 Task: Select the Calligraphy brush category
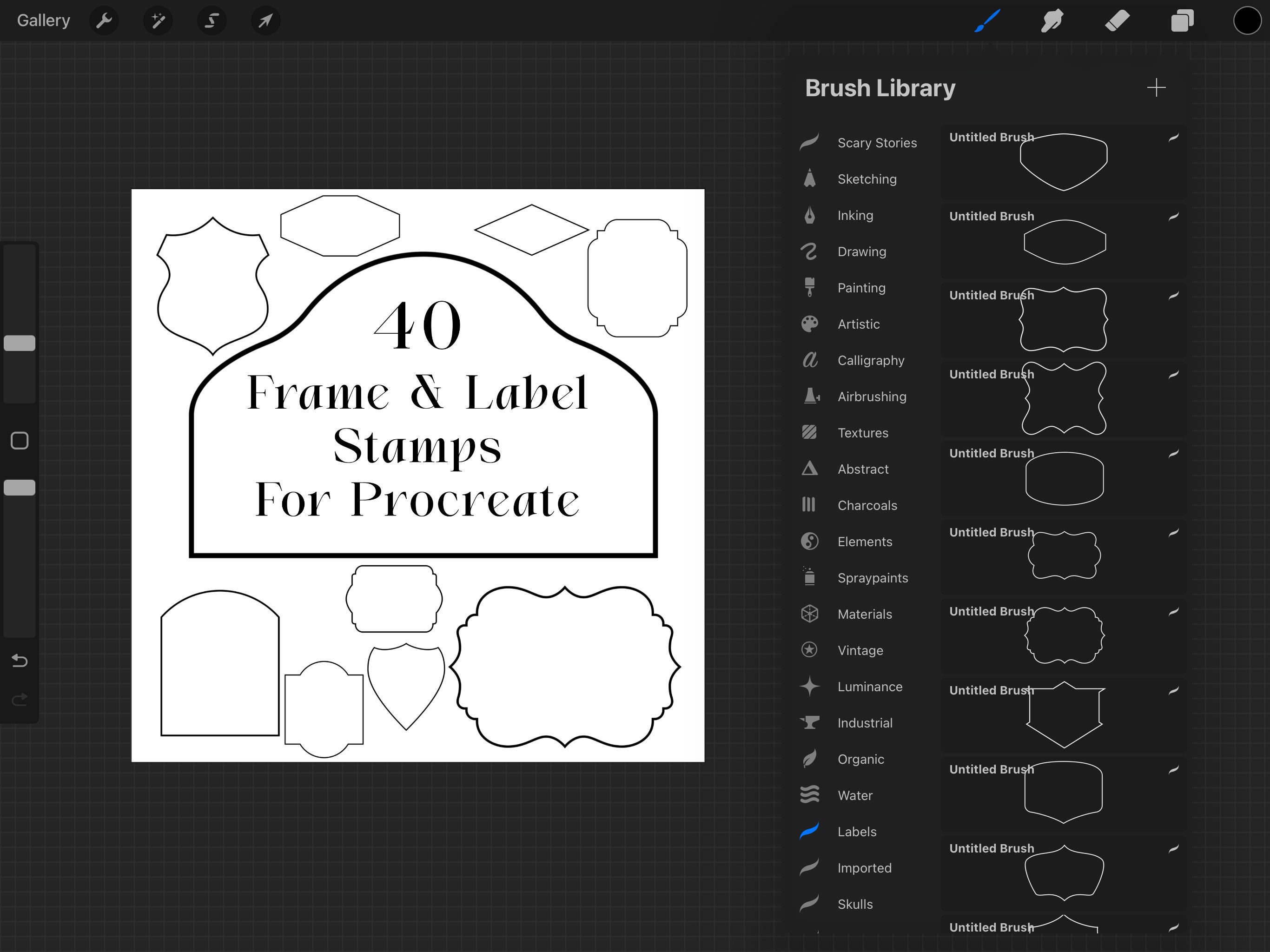click(x=871, y=360)
